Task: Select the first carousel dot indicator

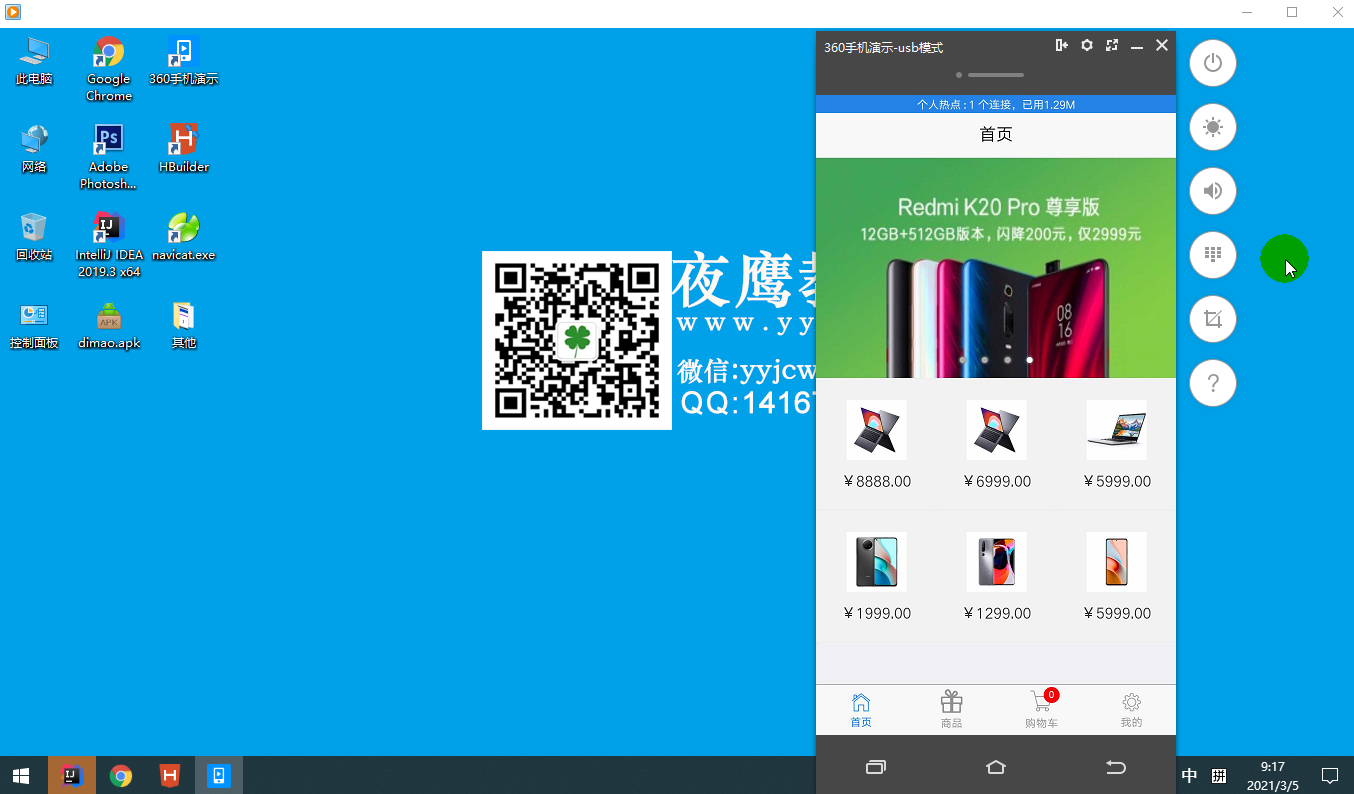Action: (x=962, y=359)
